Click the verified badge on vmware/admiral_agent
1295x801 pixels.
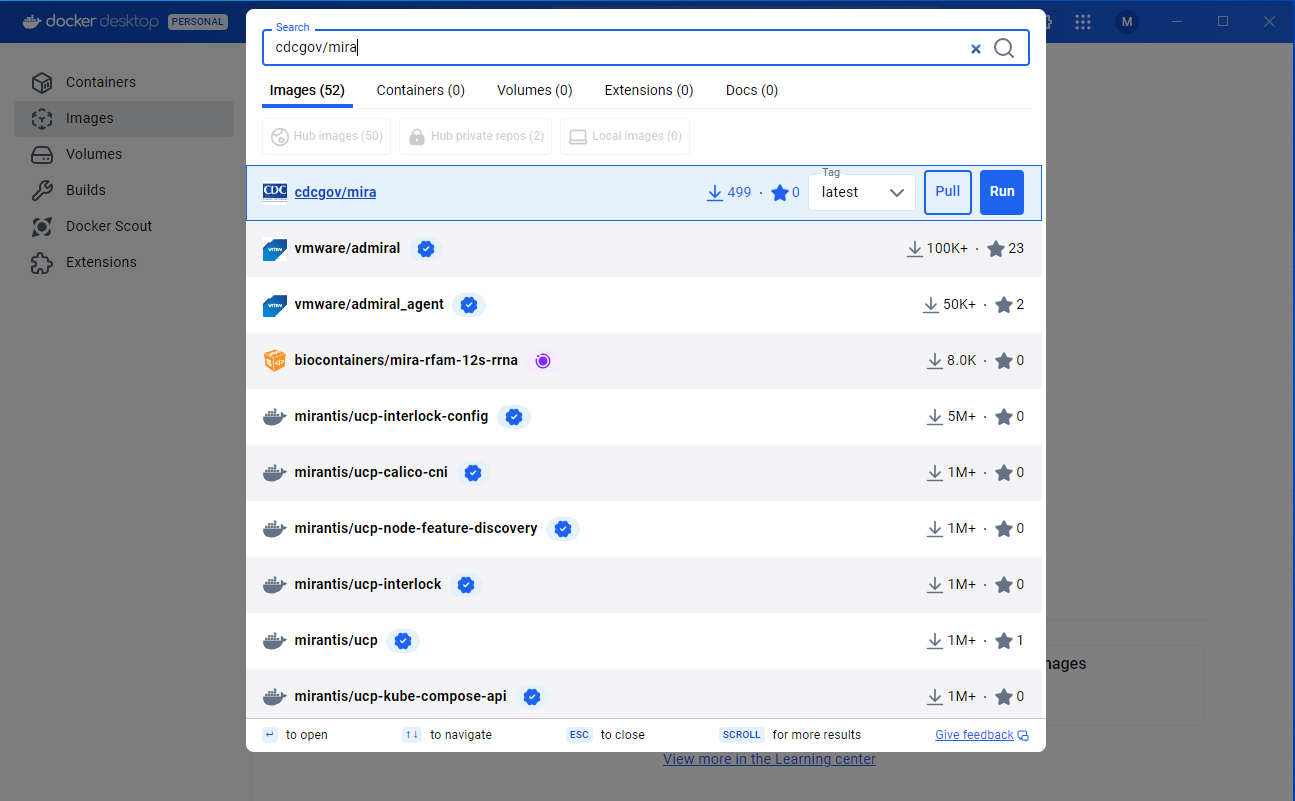coord(469,305)
